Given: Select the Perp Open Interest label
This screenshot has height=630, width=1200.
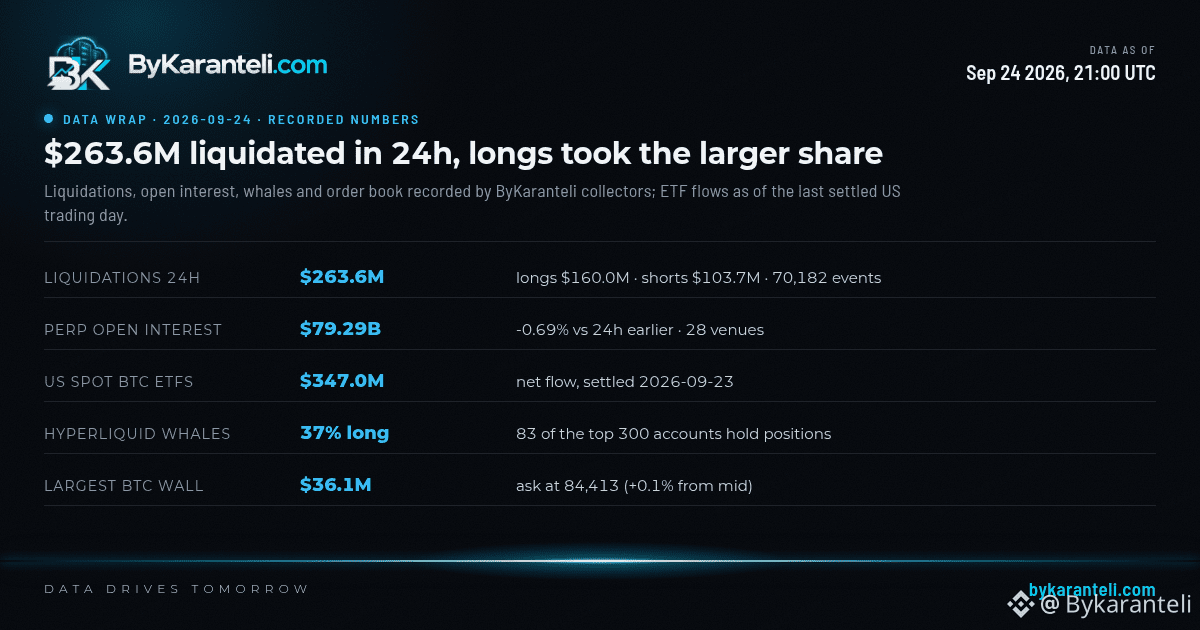Looking at the screenshot, I should point(133,330).
